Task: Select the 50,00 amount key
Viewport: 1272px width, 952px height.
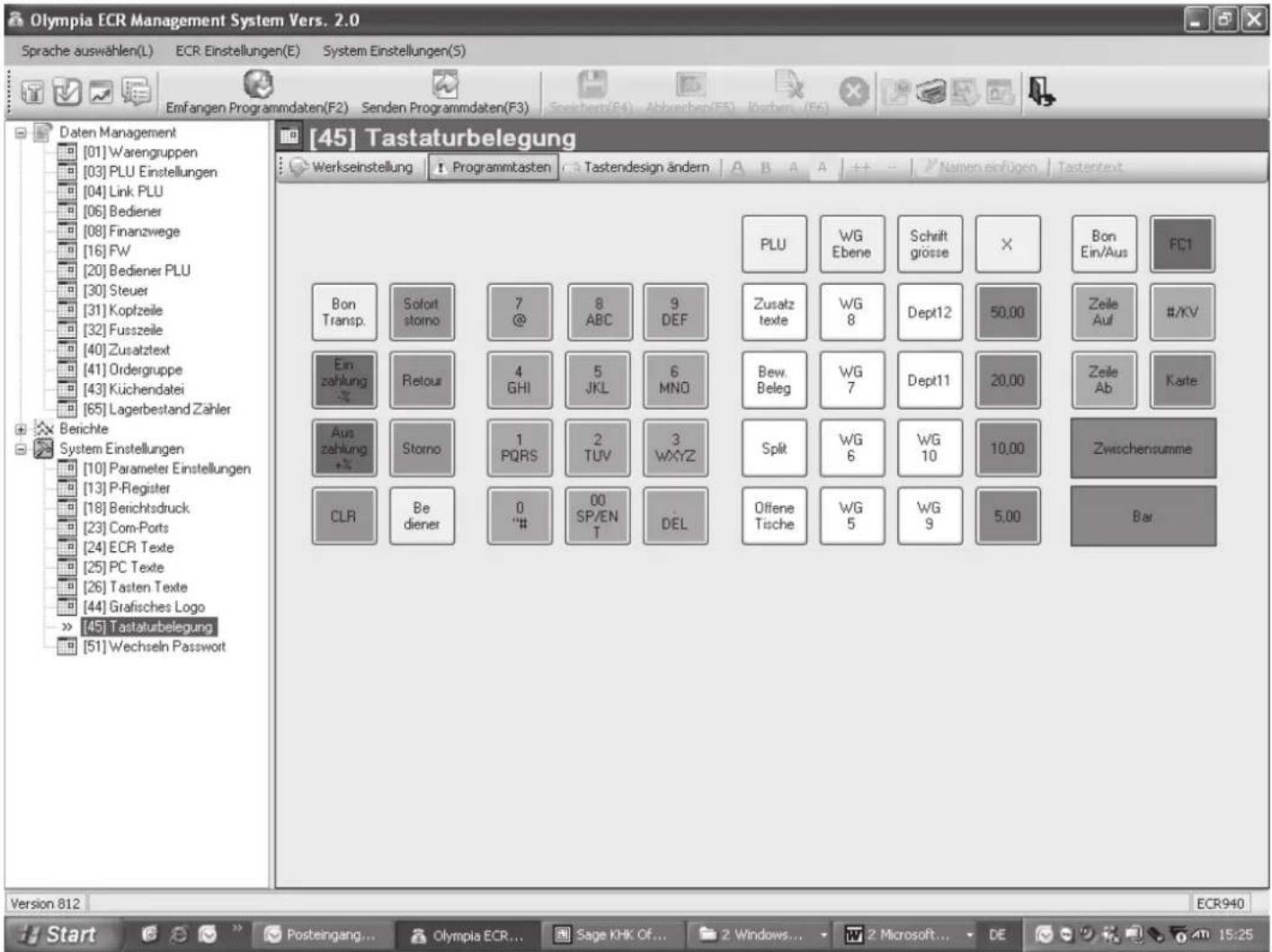Action: [1008, 312]
